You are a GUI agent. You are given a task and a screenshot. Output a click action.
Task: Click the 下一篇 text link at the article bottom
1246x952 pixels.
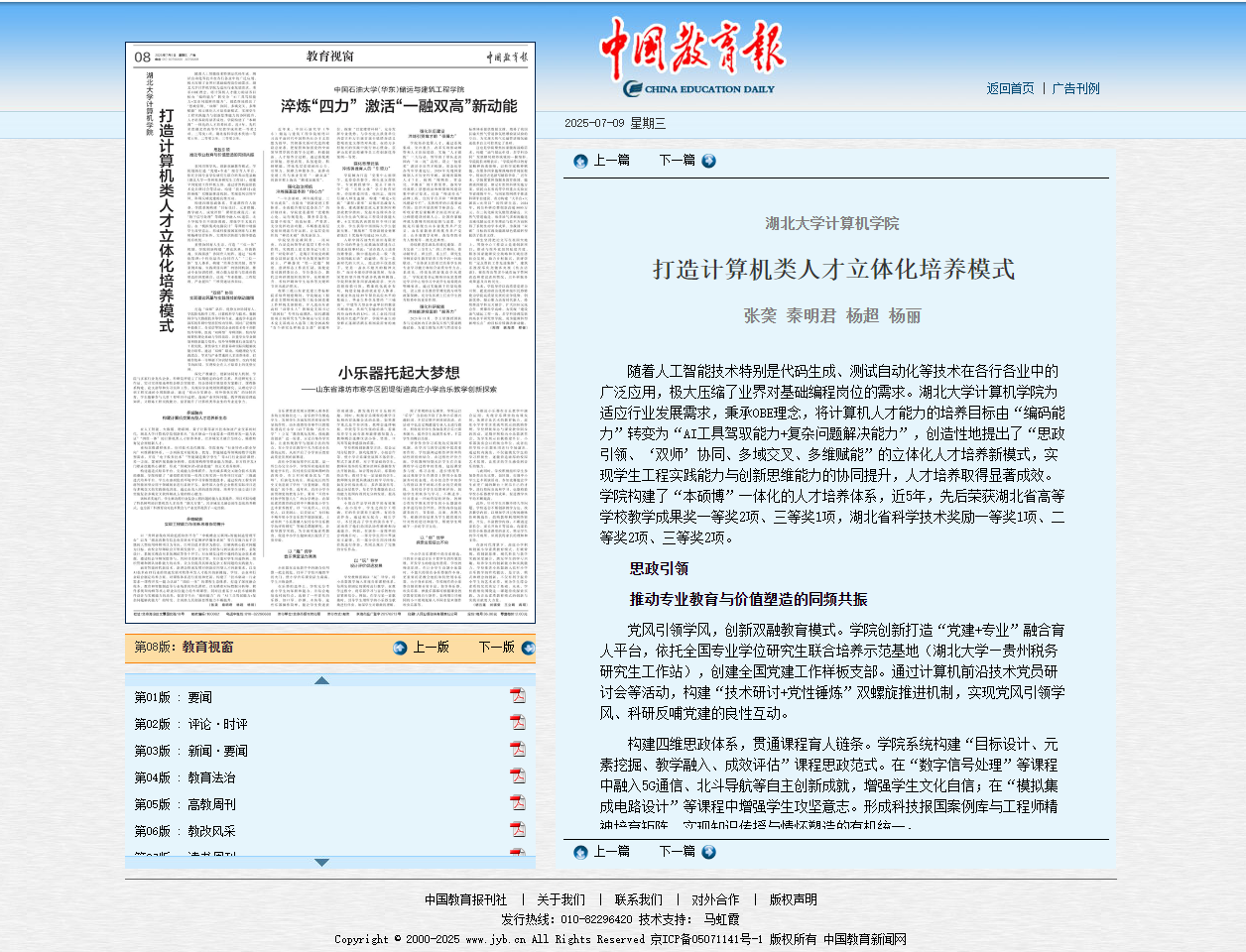677,852
